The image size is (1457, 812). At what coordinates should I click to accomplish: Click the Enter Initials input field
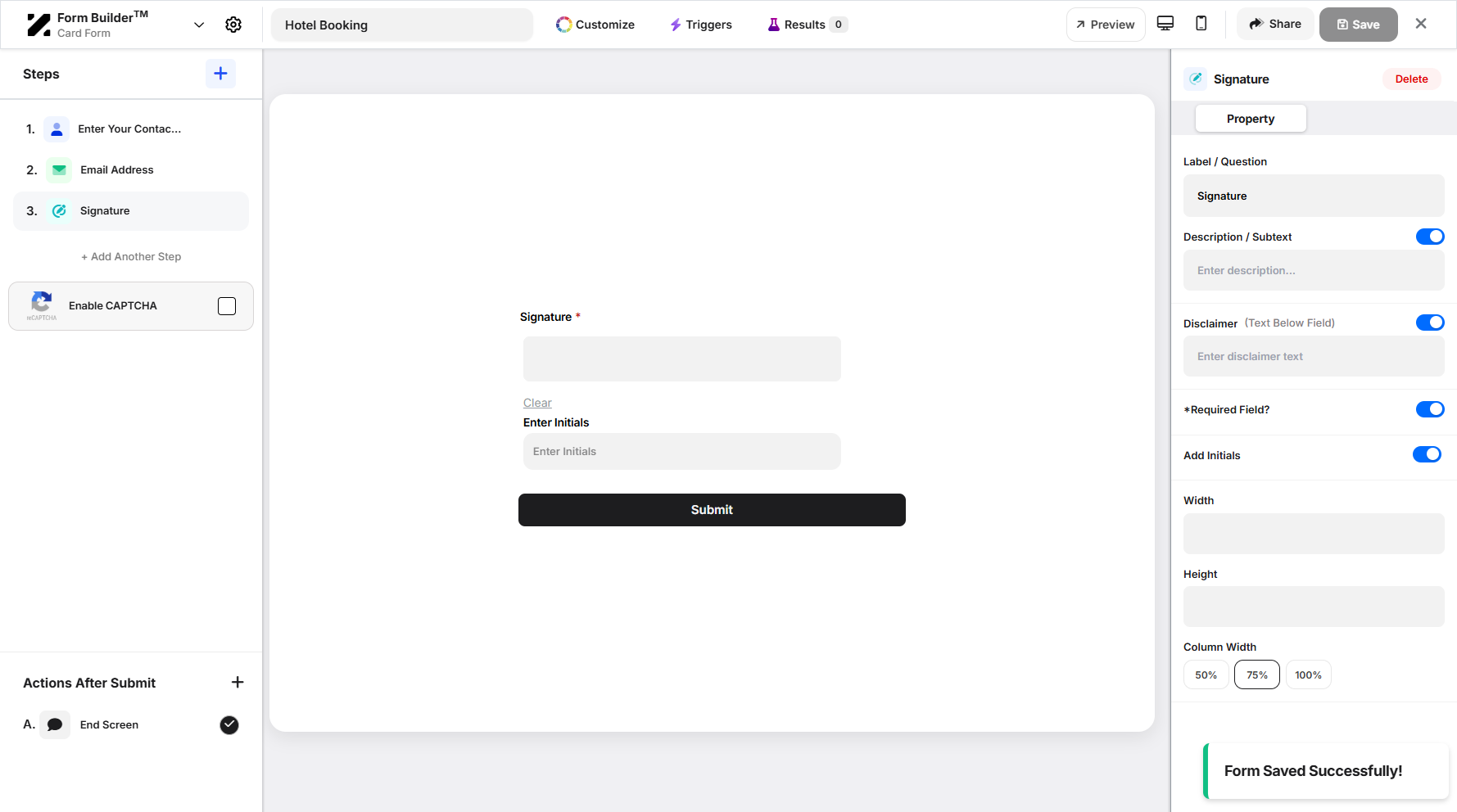682,451
